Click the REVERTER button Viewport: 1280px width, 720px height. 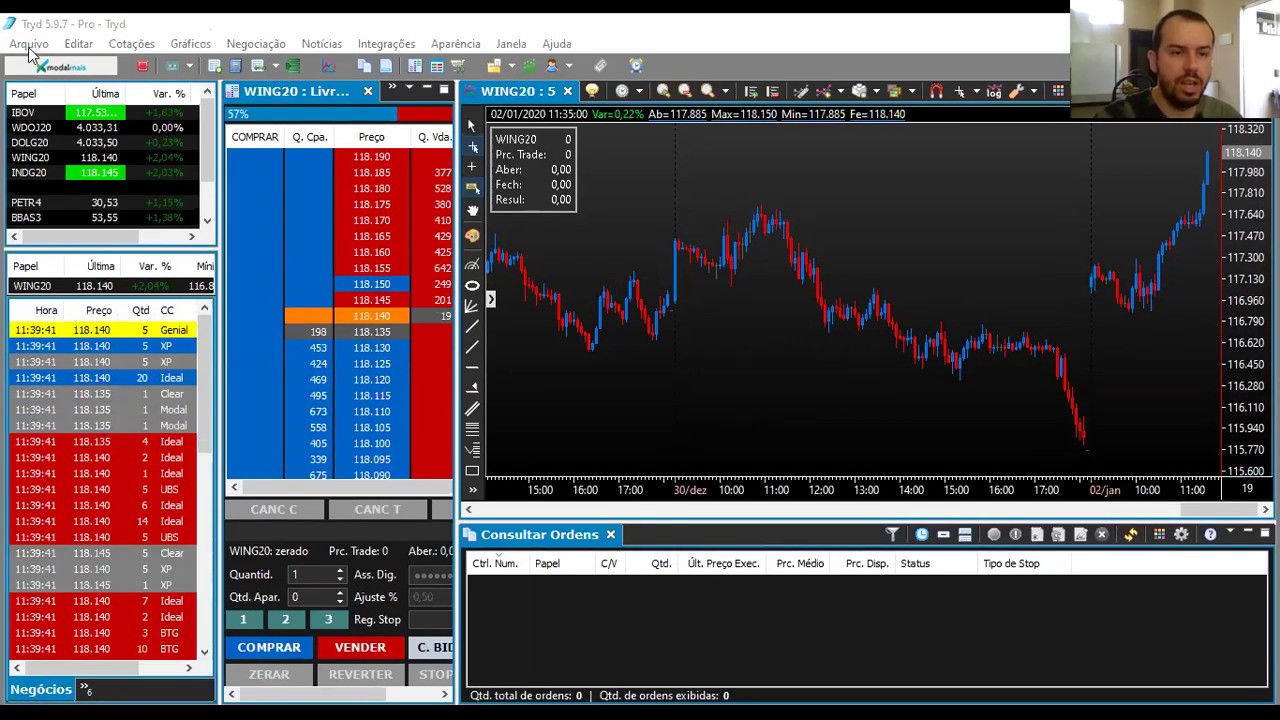tap(360, 674)
